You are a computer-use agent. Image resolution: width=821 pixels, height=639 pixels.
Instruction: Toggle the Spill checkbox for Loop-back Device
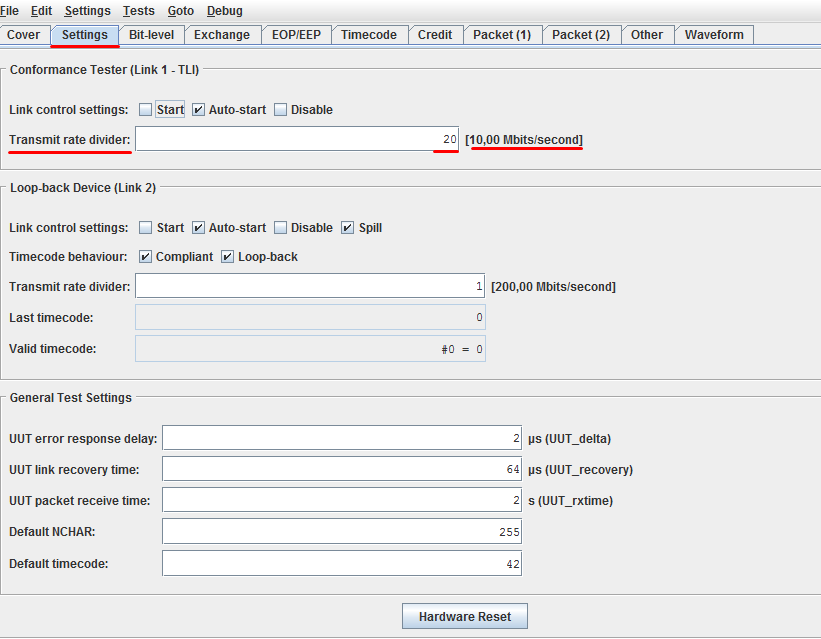pos(348,228)
